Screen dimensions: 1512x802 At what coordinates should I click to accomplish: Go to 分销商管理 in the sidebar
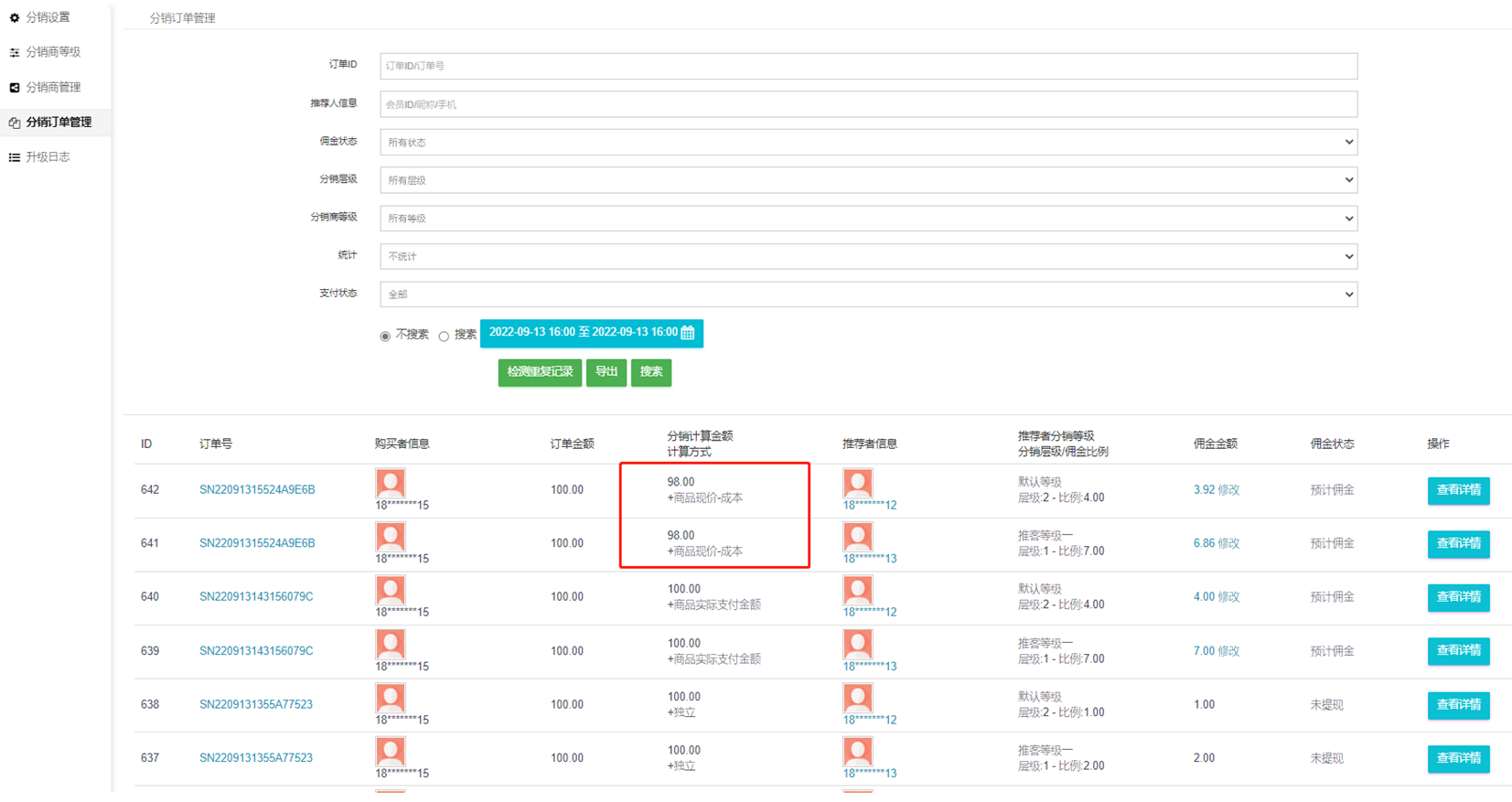coord(53,88)
